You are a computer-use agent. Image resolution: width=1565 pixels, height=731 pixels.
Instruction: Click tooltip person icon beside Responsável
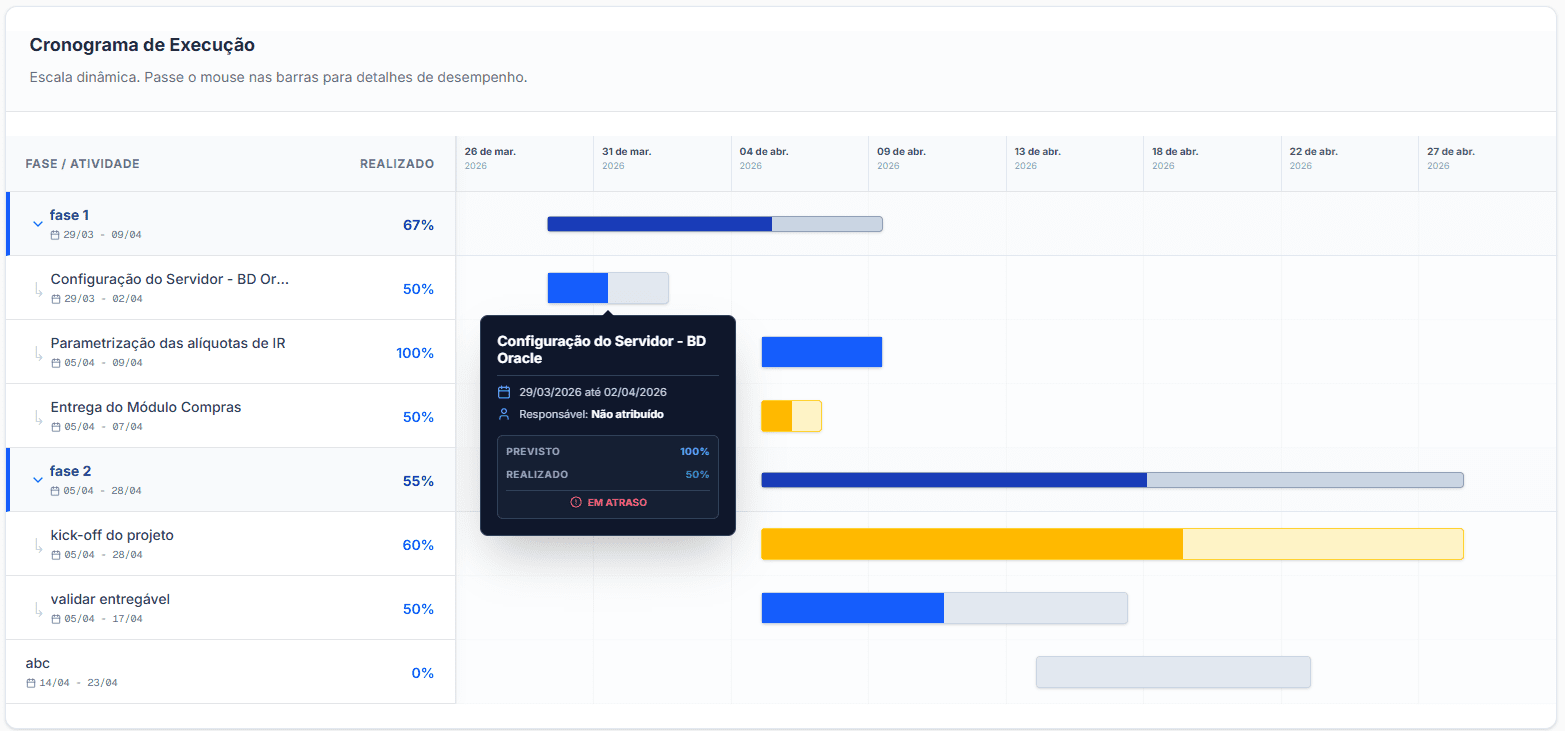coord(504,414)
